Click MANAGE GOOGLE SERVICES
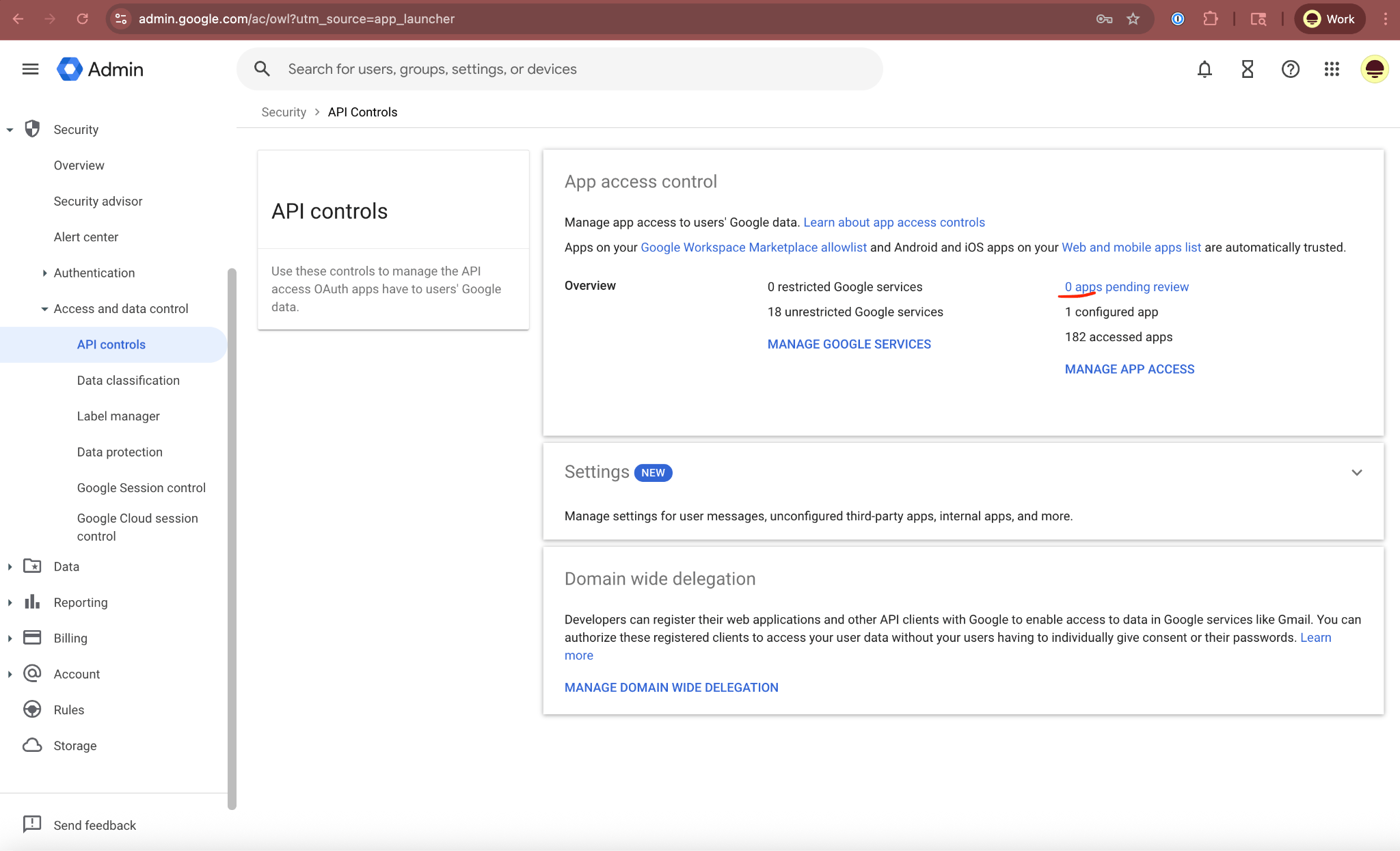The height and width of the screenshot is (851, 1400). pos(849,344)
